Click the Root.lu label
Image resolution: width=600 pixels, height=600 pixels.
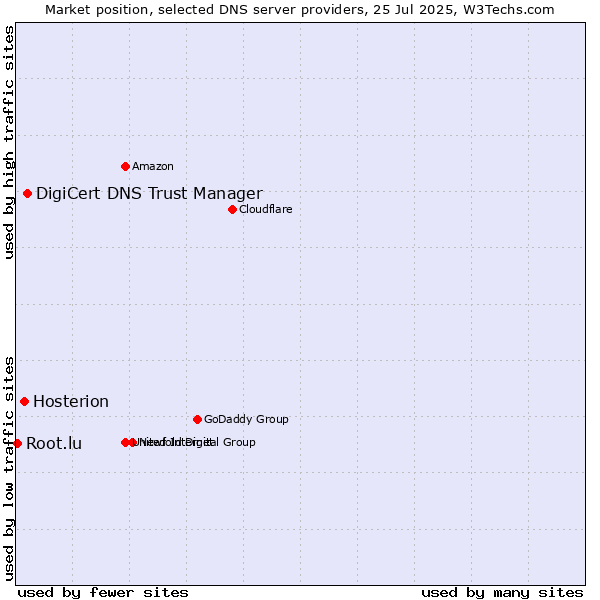pyautogui.click(x=54, y=443)
